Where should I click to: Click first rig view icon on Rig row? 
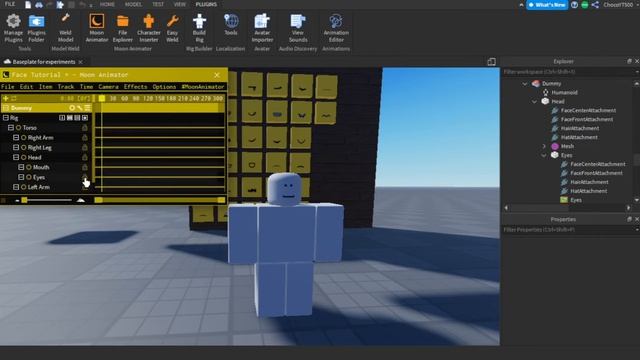(62, 118)
